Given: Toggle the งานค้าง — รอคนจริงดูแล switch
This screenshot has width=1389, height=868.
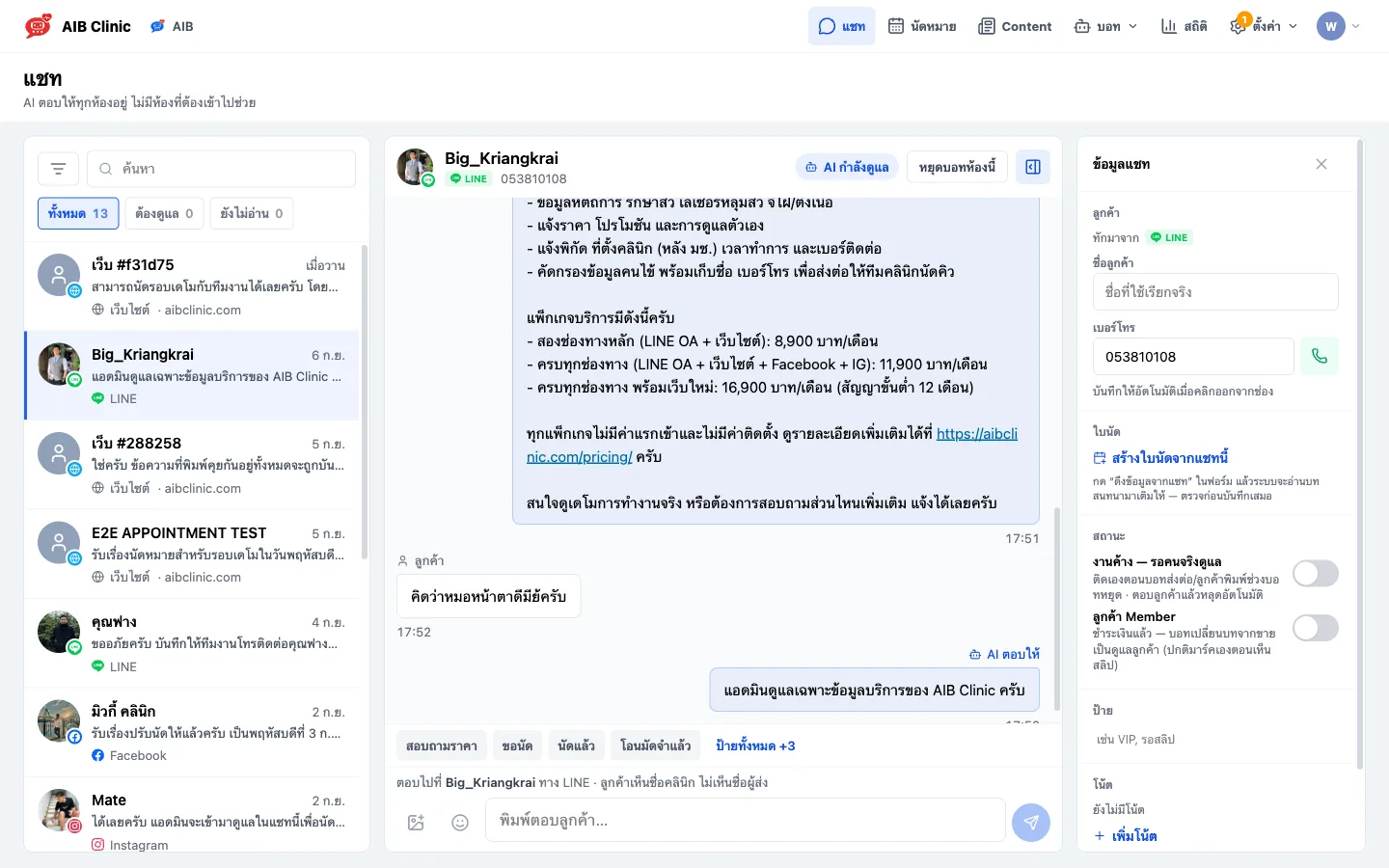Looking at the screenshot, I should tap(1316, 573).
